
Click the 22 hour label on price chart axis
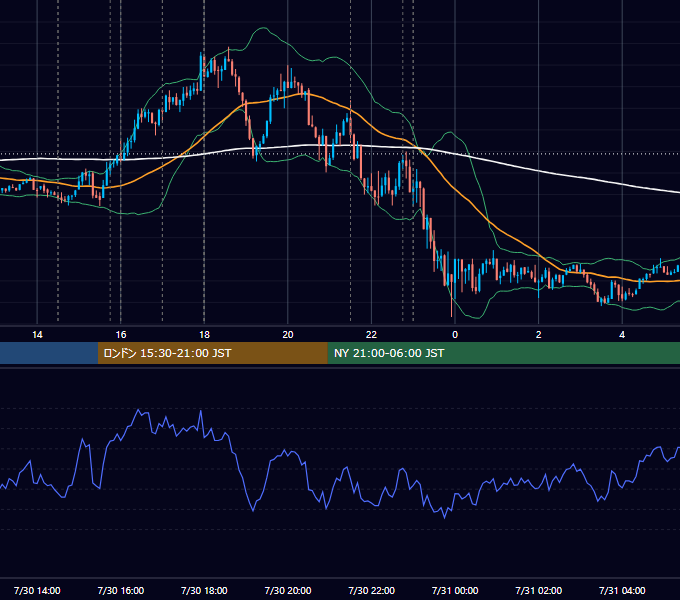[371, 335]
